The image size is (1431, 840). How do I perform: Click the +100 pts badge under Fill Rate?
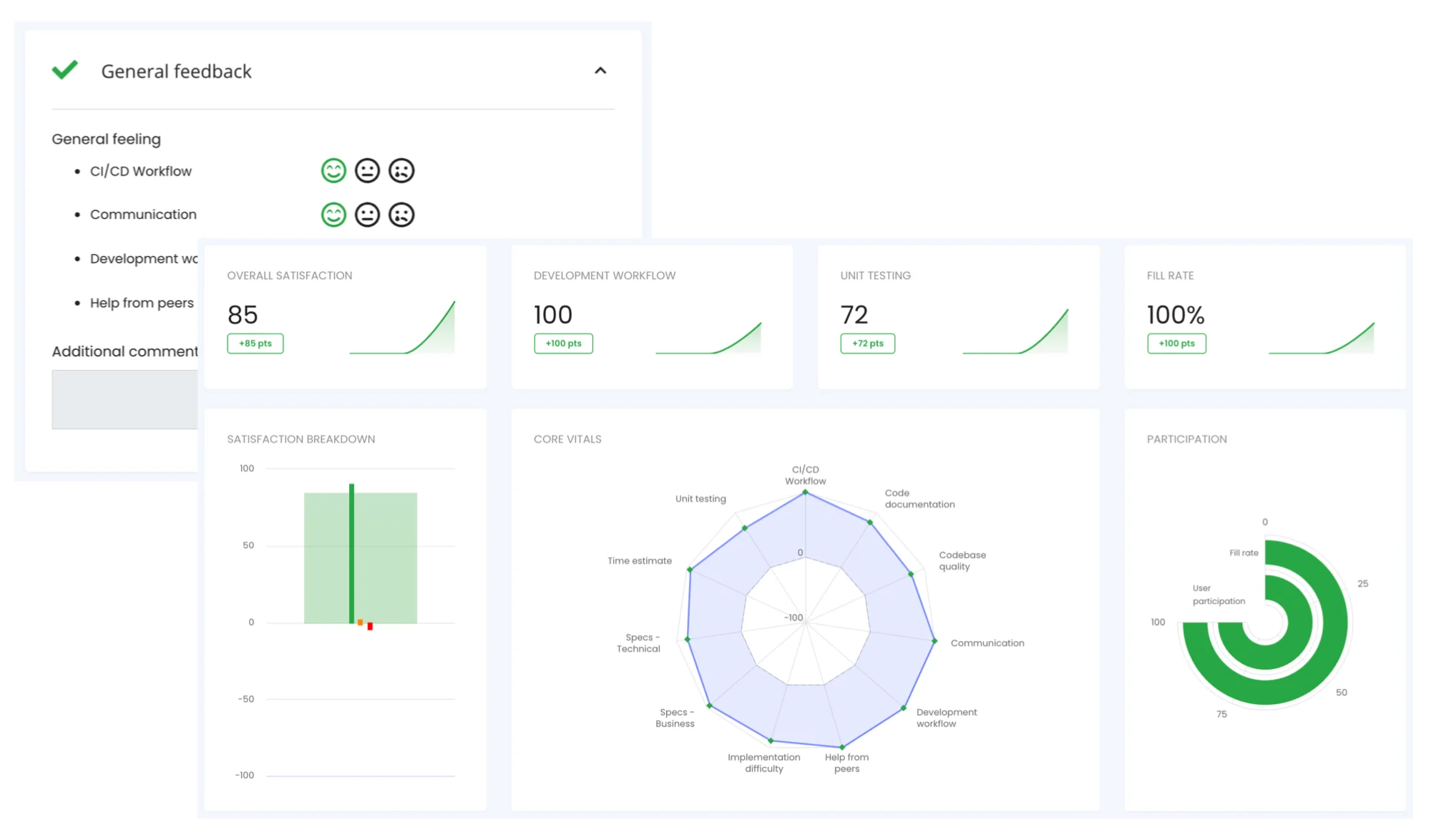(1176, 343)
